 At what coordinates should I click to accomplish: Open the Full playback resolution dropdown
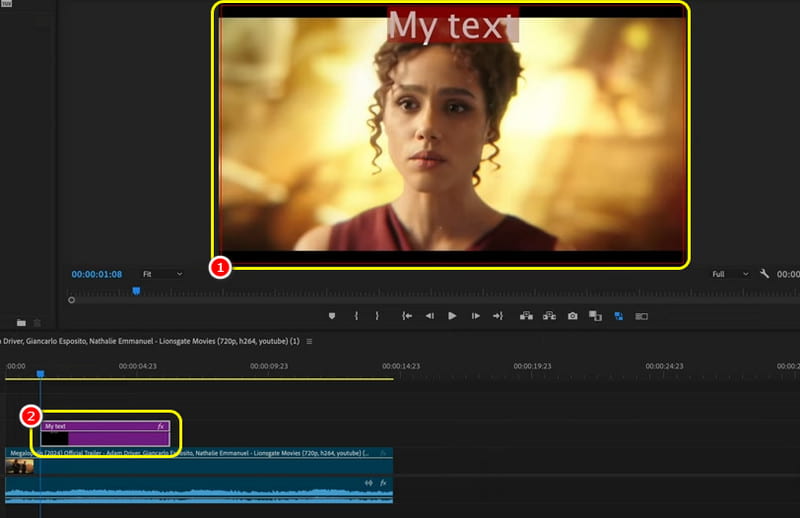click(x=730, y=274)
